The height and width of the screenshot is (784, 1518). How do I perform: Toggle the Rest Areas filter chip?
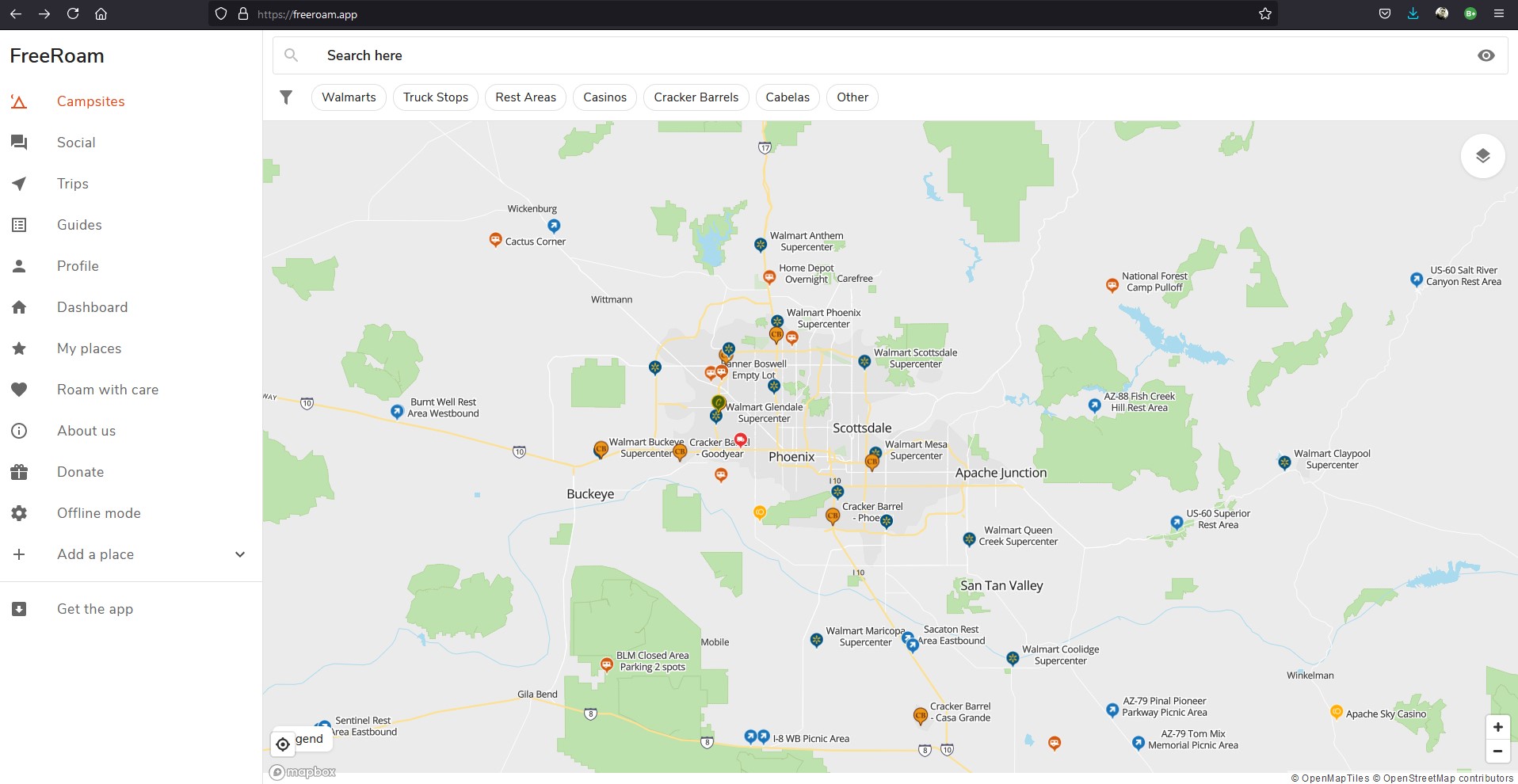525,97
